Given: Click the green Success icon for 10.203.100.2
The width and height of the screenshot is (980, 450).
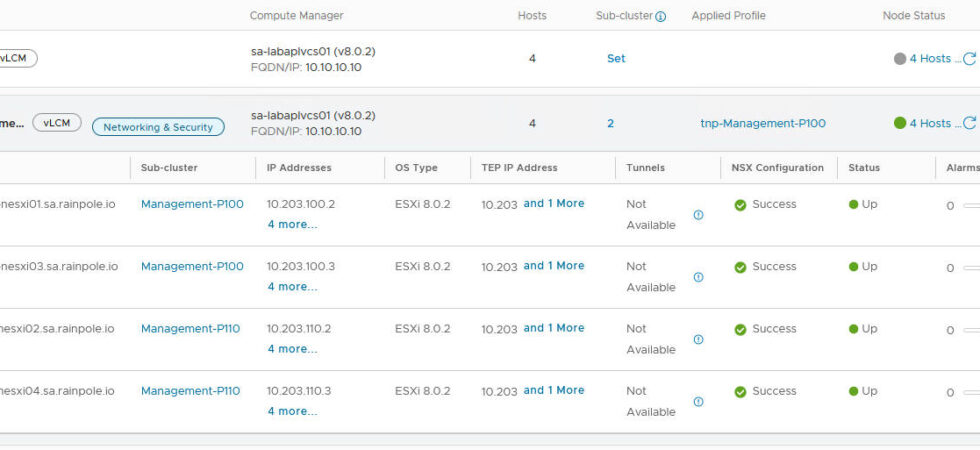Looking at the screenshot, I should 740,205.
